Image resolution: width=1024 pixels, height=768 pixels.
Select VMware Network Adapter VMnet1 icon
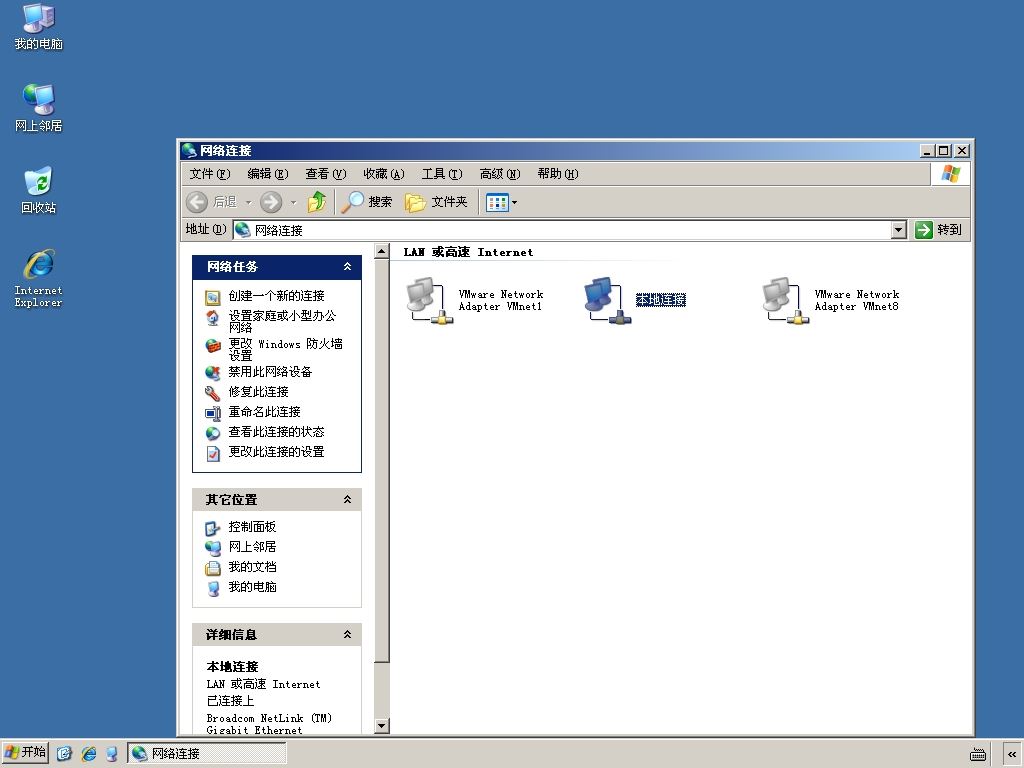[x=430, y=301]
